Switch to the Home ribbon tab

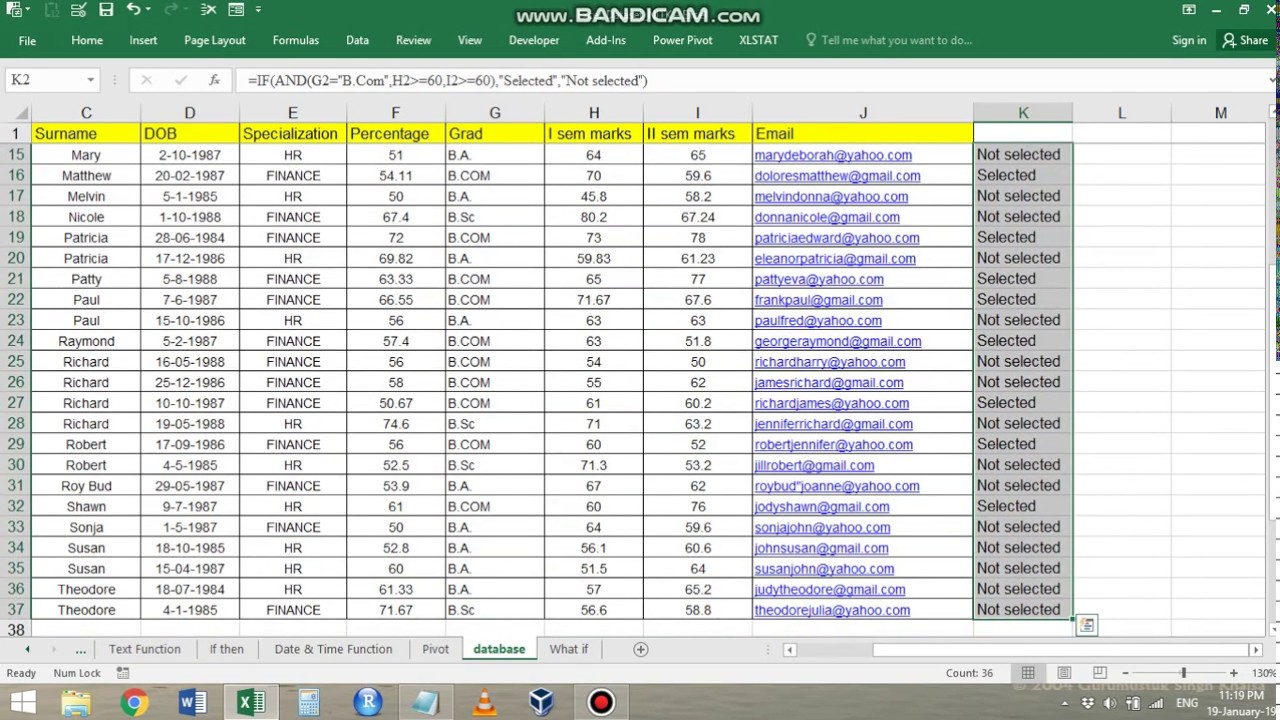point(87,40)
